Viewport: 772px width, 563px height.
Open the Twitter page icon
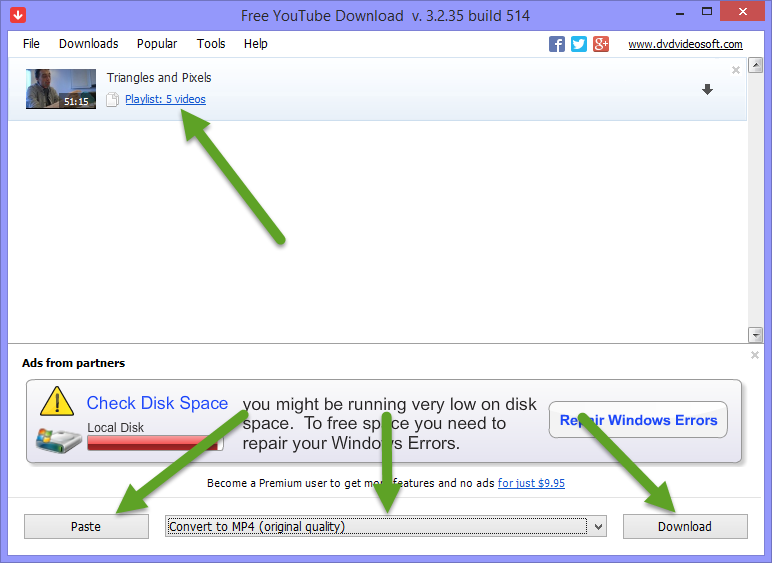pos(579,44)
